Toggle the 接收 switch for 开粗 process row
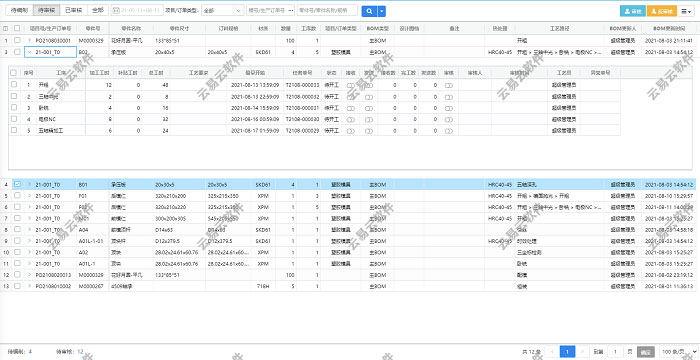Image resolution: width=700 pixels, height=360 pixels. point(351,85)
